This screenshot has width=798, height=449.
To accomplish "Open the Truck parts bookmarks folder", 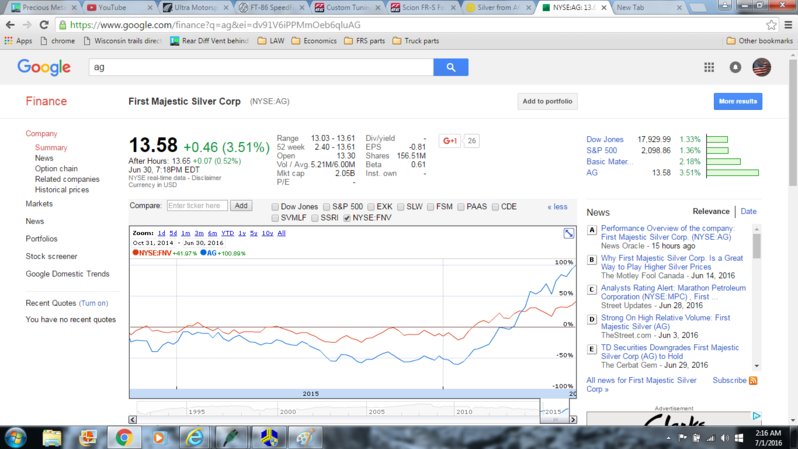I will (416, 41).
